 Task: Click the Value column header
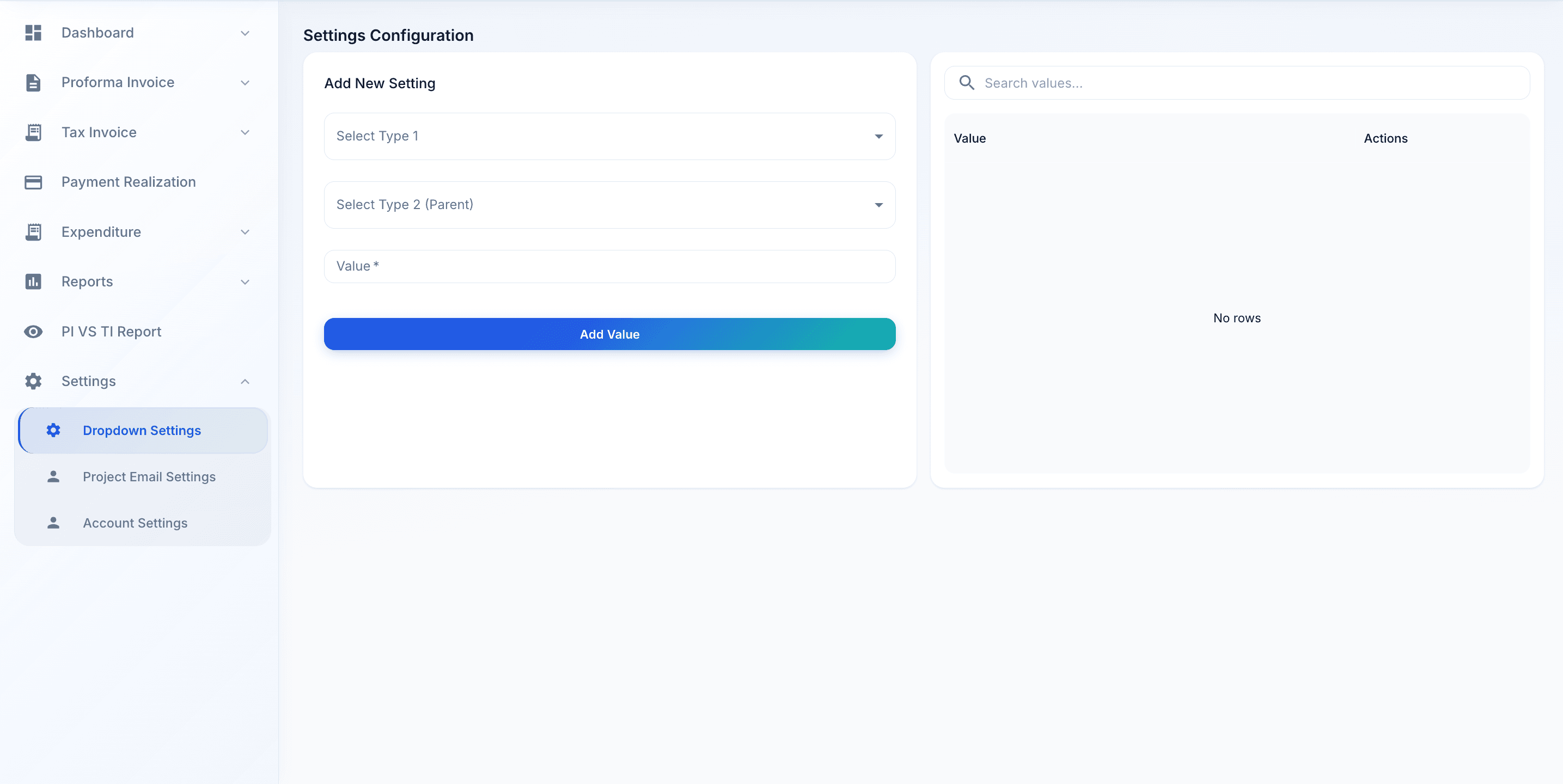[x=969, y=138]
